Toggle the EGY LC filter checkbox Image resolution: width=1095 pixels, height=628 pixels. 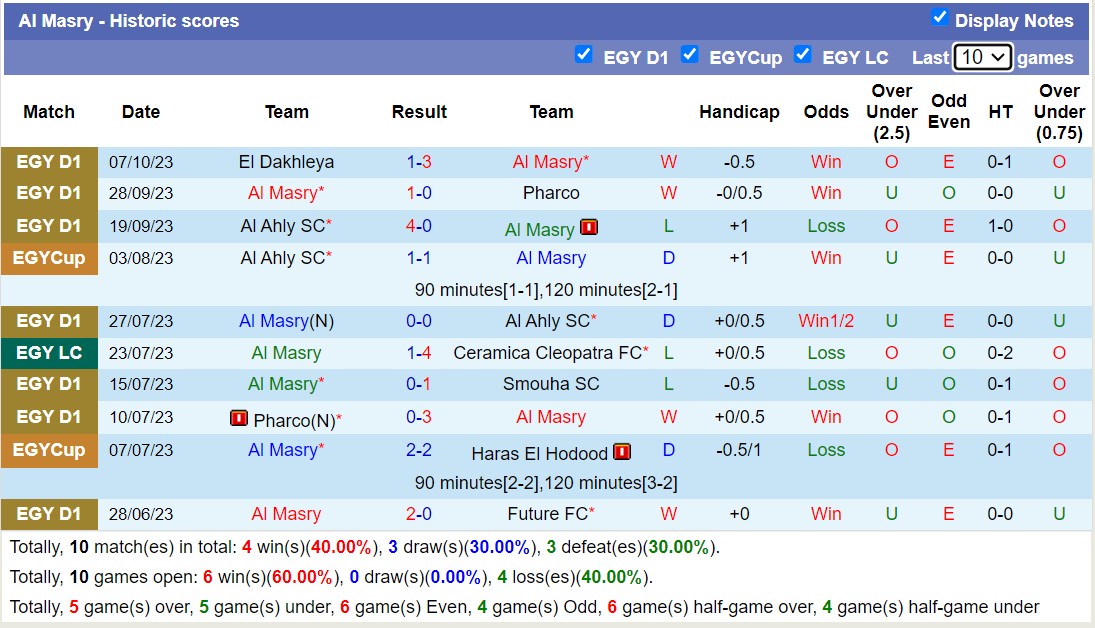click(802, 55)
